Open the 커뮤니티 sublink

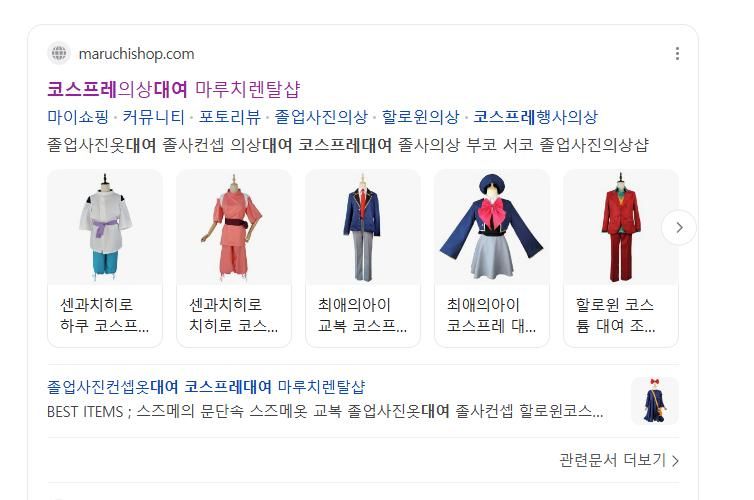pos(153,117)
